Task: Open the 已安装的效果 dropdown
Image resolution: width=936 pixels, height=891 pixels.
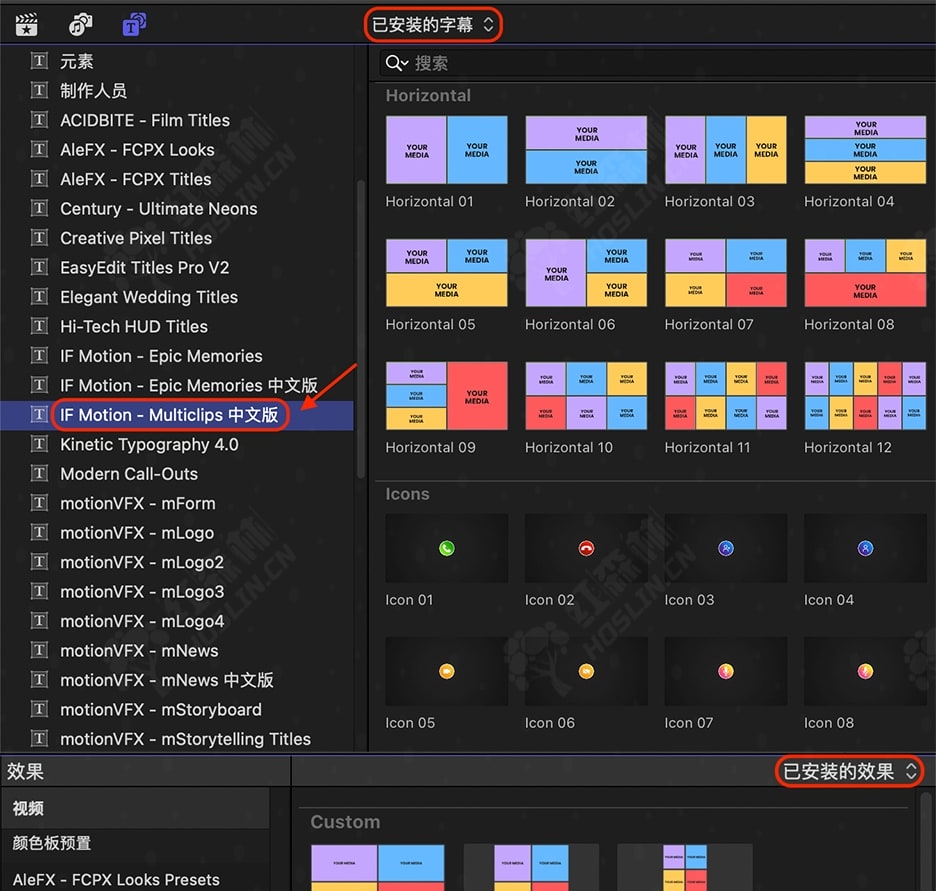Action: [849, 771]
